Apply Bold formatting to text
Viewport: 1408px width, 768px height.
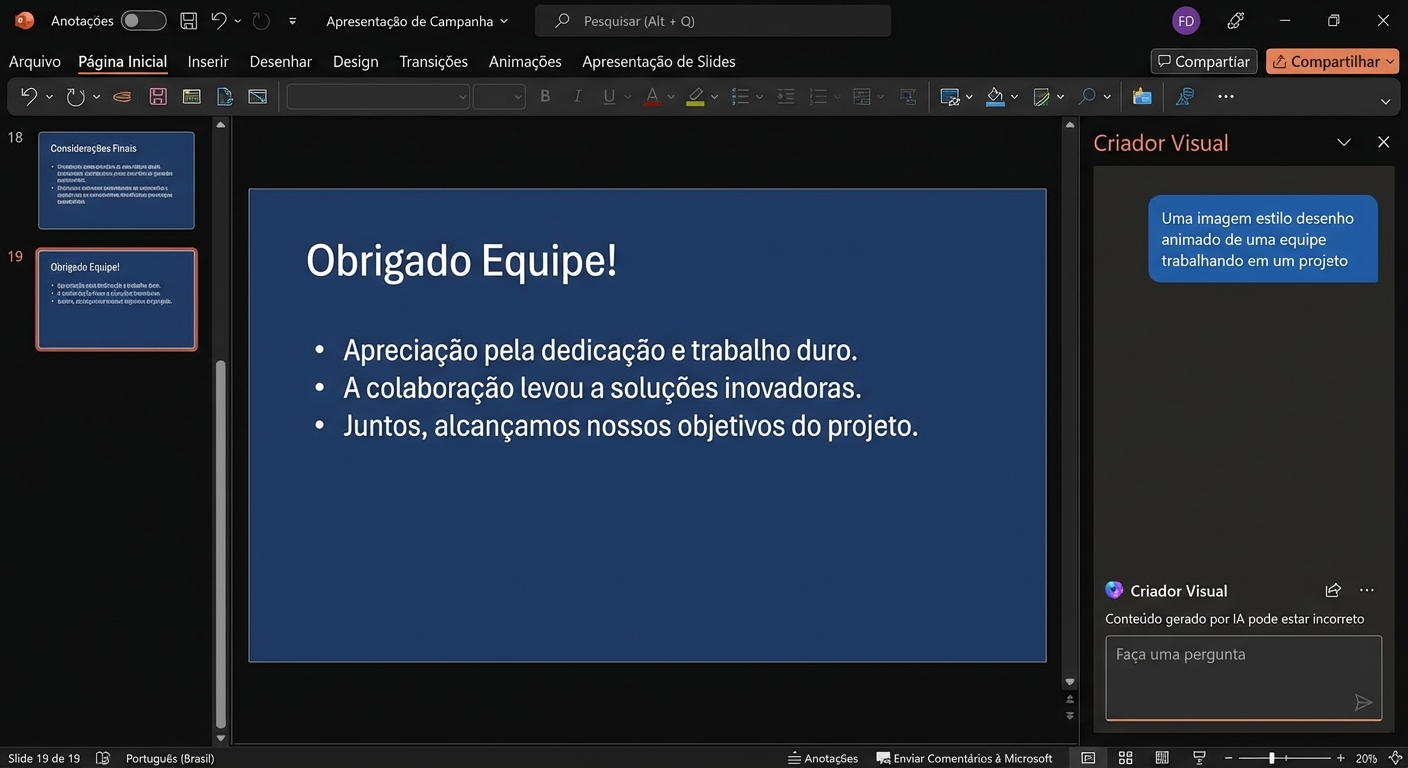[x=545, y=96]
